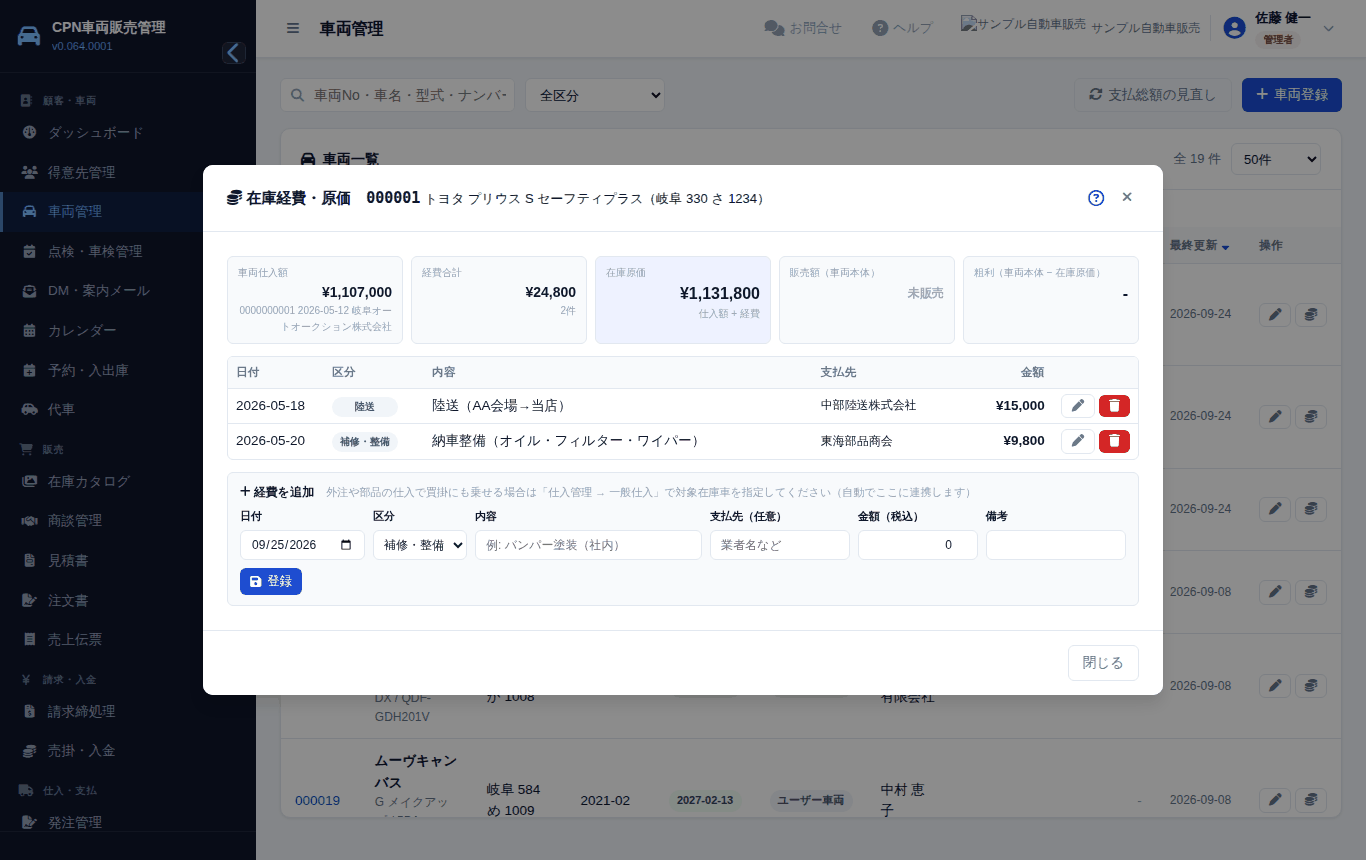Delete the 納車整備 expense row
The width and height of the screenshot is (1366, 860).
[x=1114, y=441]
